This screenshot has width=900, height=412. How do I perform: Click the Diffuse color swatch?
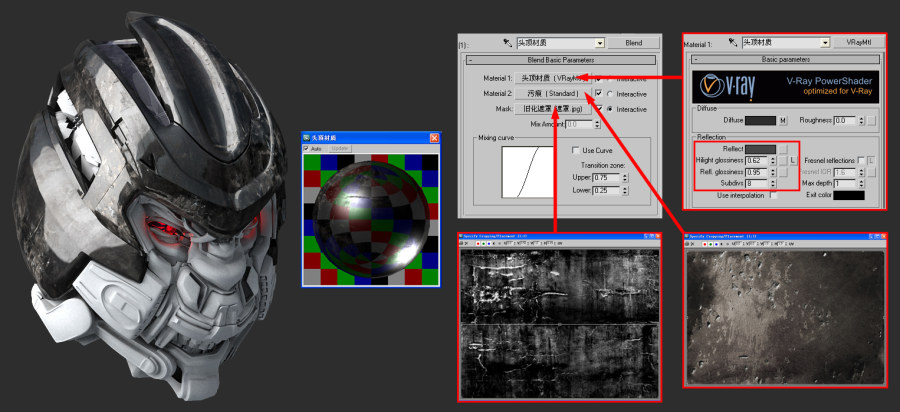(760, 120)
